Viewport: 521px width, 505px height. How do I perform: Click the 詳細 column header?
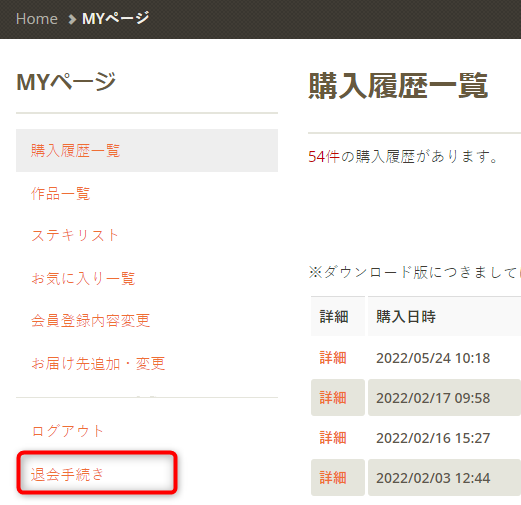point(334,317)
